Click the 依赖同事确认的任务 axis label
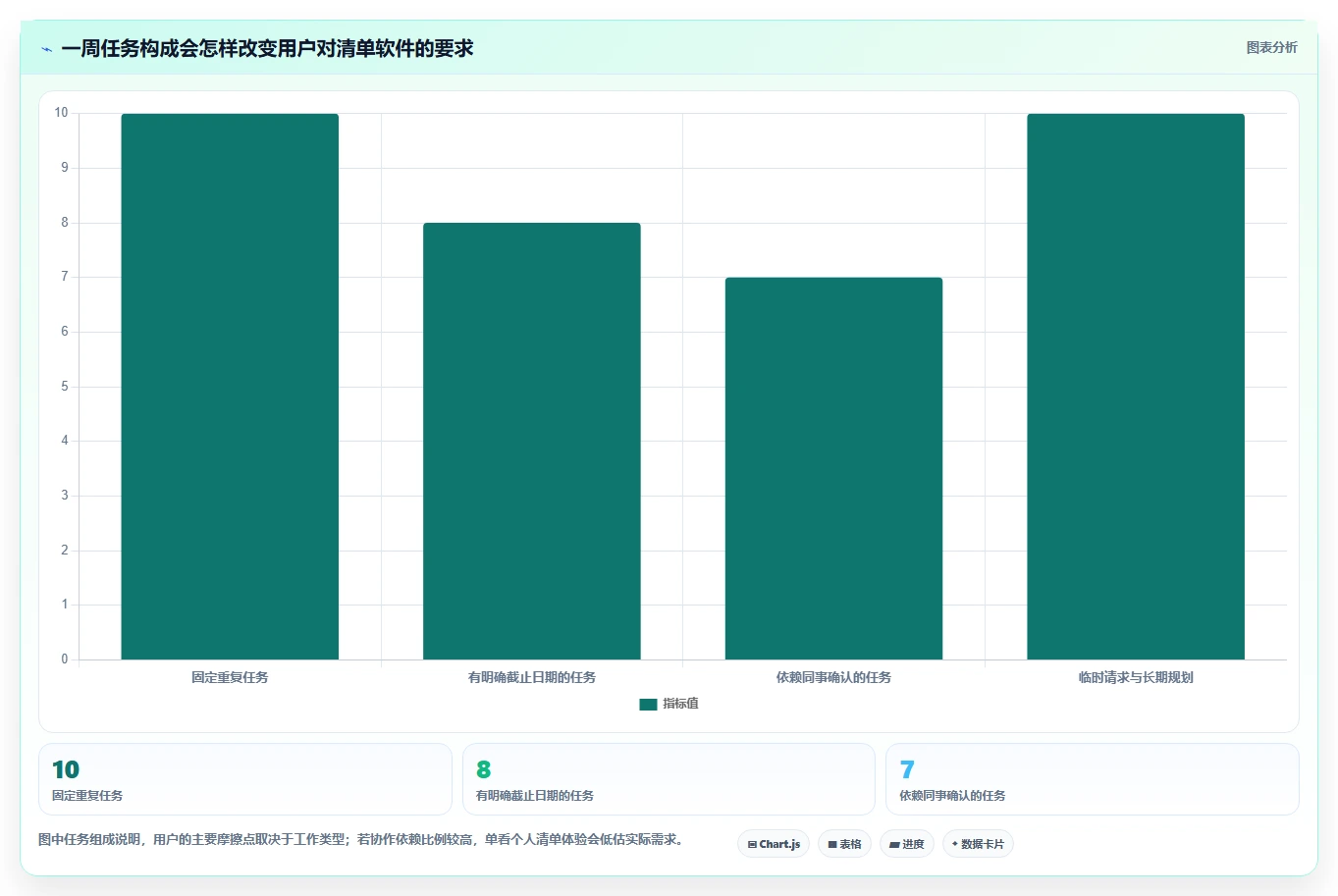 tap(833, 677)
